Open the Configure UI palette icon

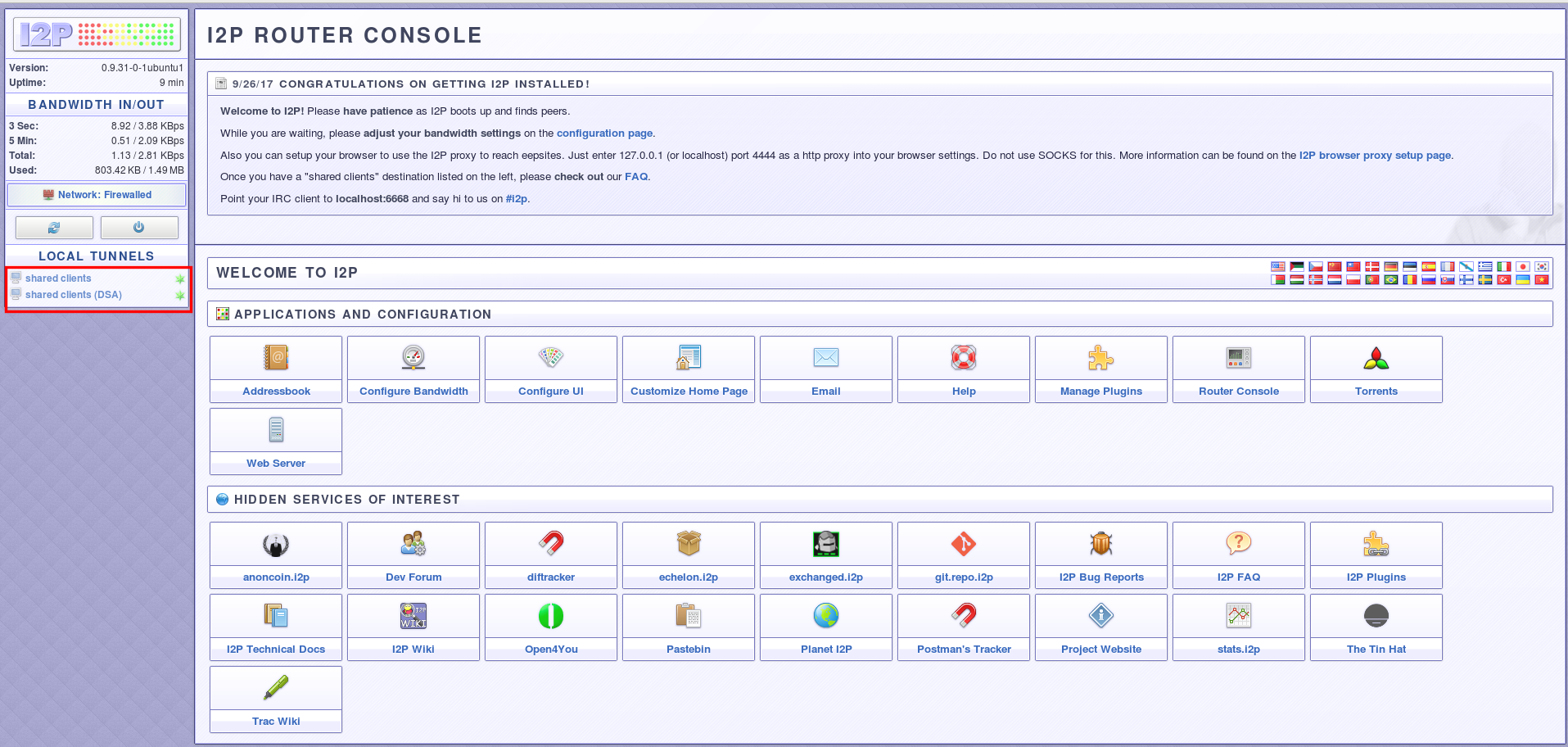pos(551,358)
